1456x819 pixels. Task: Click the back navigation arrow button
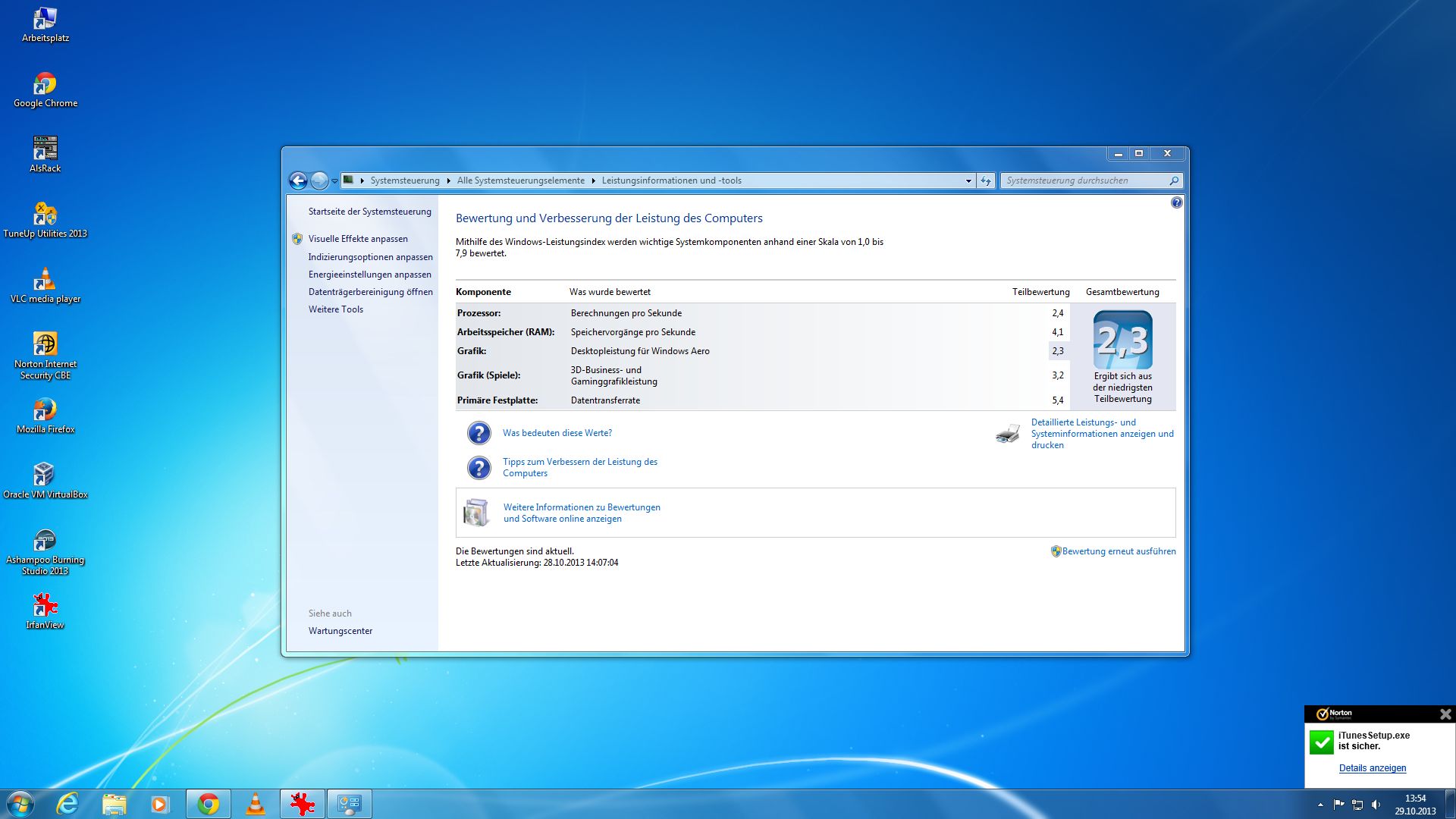(x=298, y=180)
